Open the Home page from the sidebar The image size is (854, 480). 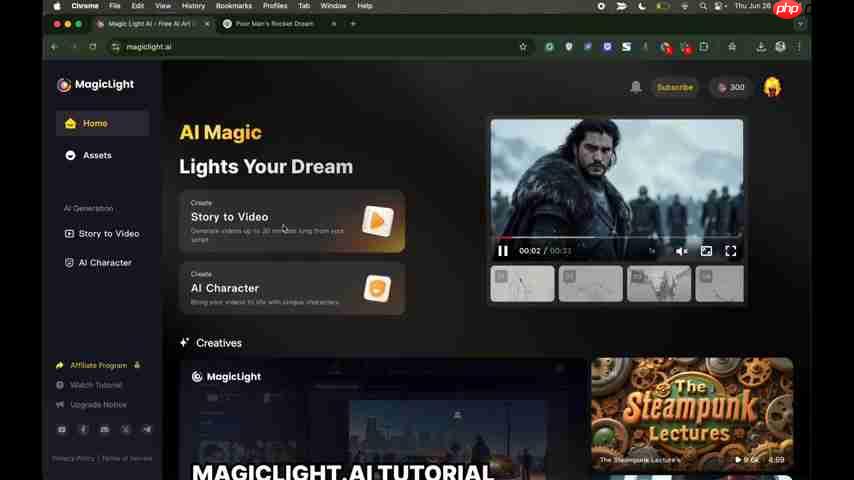click(x=102, y=123)
